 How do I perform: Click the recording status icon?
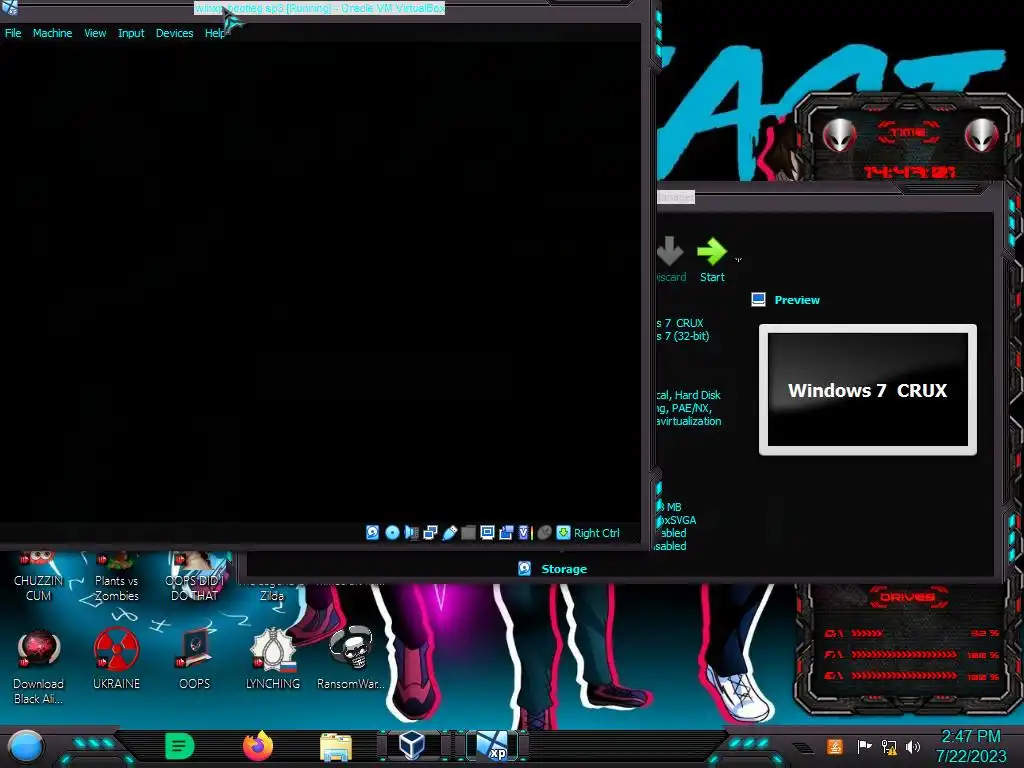(x=506, y=533)
